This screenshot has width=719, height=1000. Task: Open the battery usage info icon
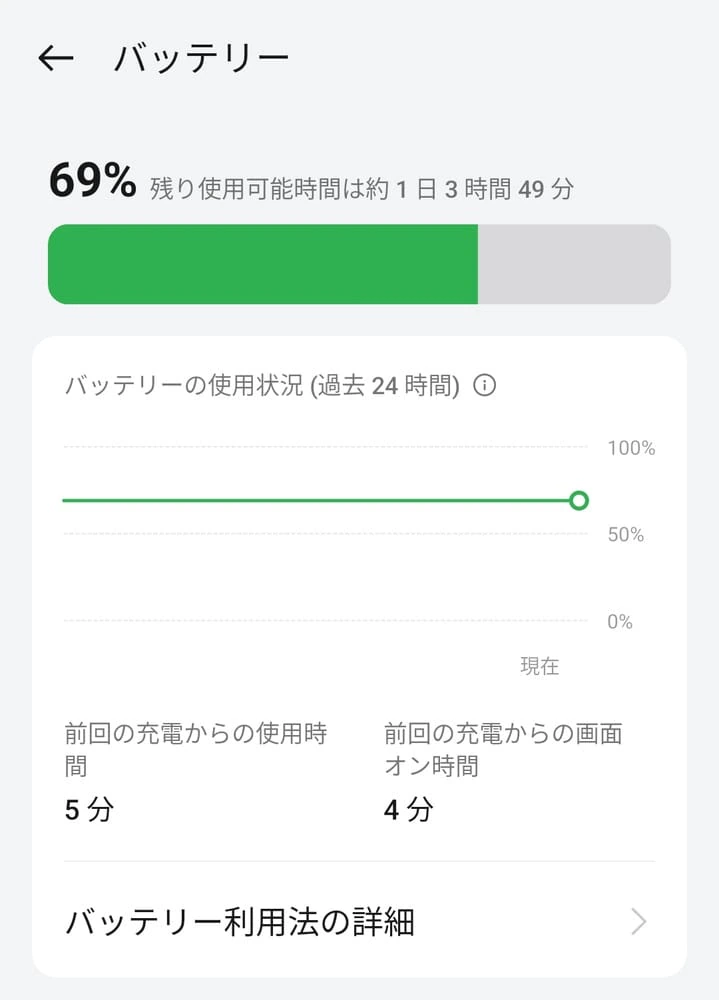[x=485, y=386]
